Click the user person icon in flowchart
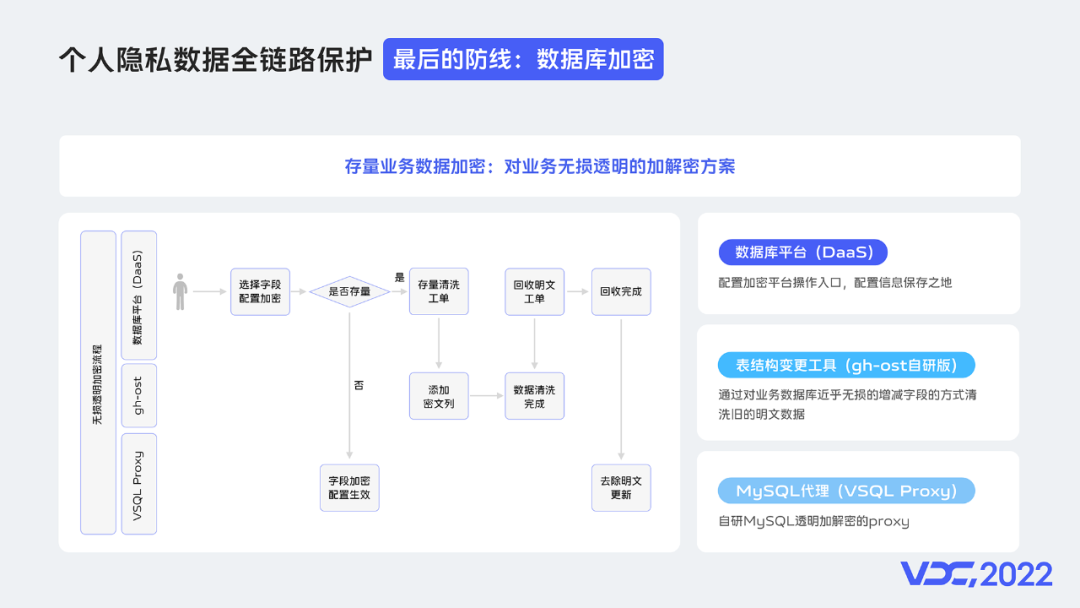 (180, 292)
